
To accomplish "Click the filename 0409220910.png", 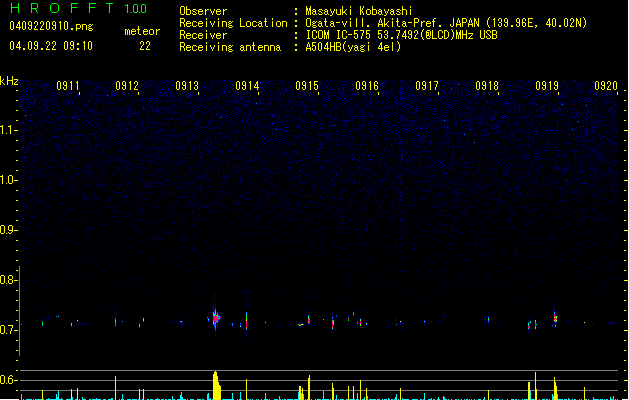I will (51, 26).
